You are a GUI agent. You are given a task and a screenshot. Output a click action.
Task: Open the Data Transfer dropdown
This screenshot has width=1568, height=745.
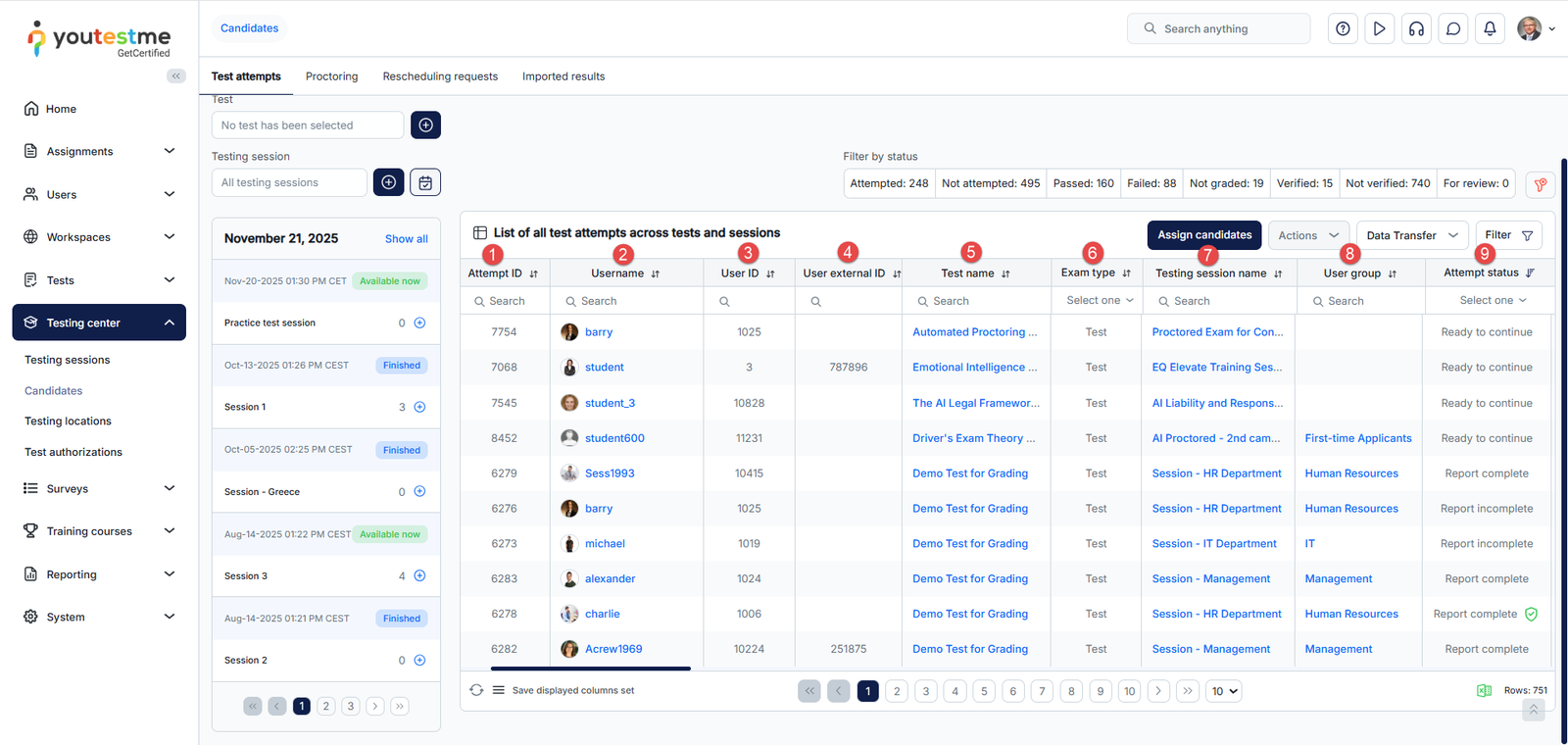pos(1411,235)
